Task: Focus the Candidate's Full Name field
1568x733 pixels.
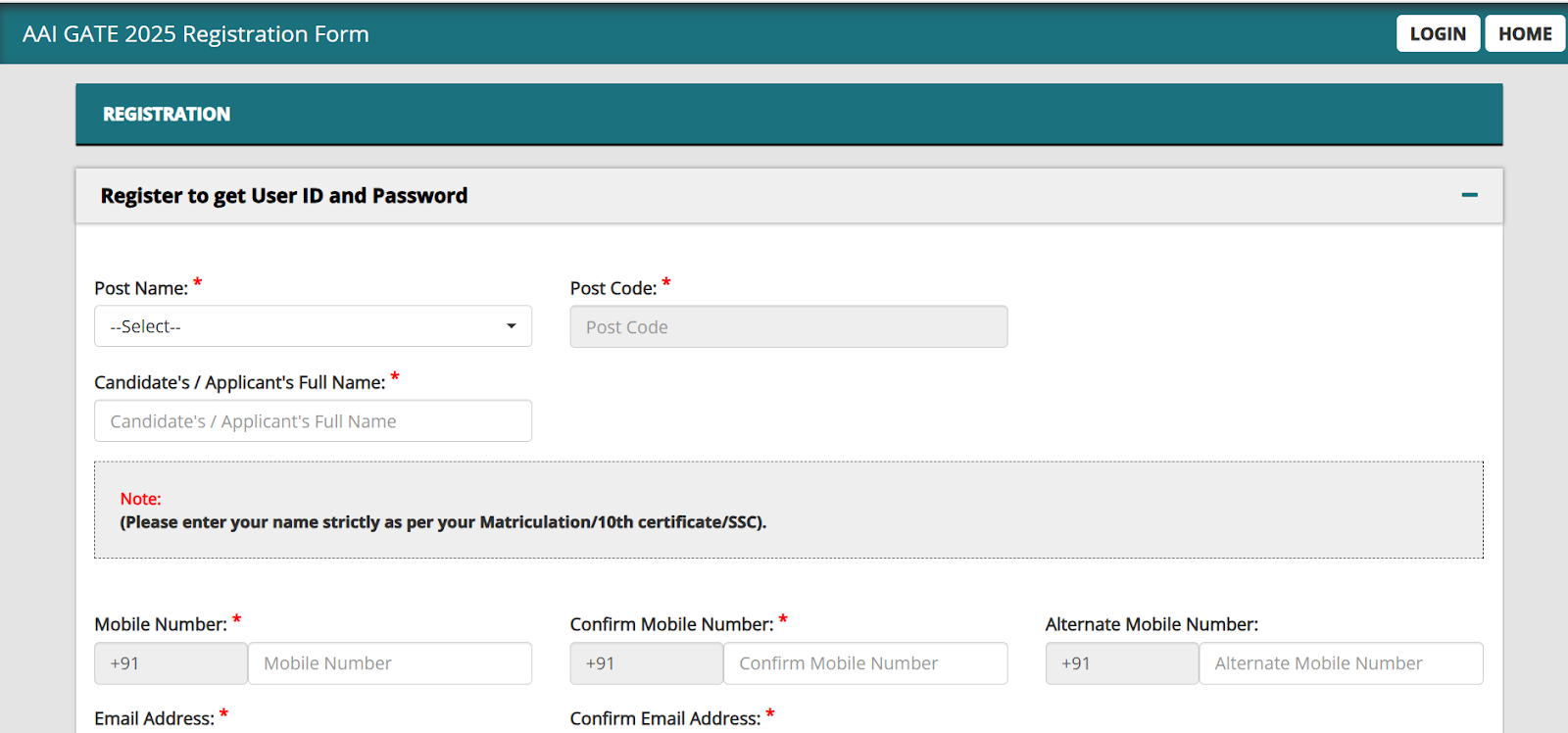Action: coord(313,420)
